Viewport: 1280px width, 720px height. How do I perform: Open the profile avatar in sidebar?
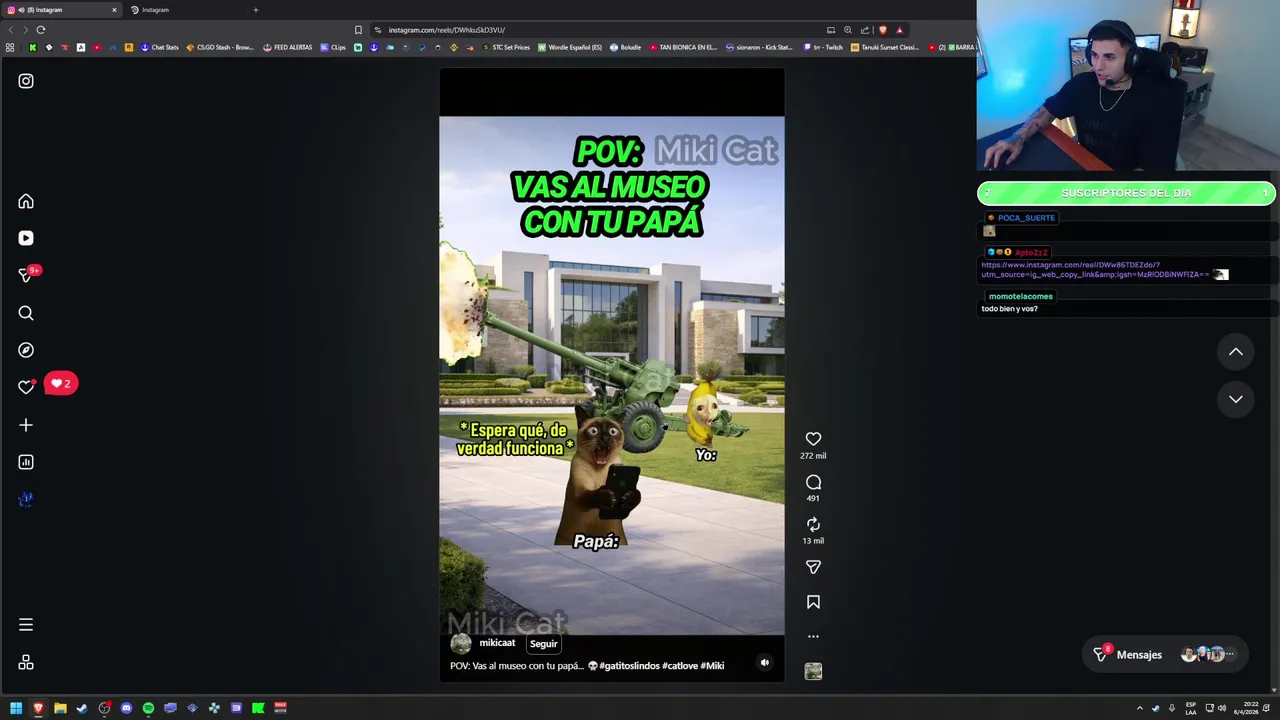[26, 499]
